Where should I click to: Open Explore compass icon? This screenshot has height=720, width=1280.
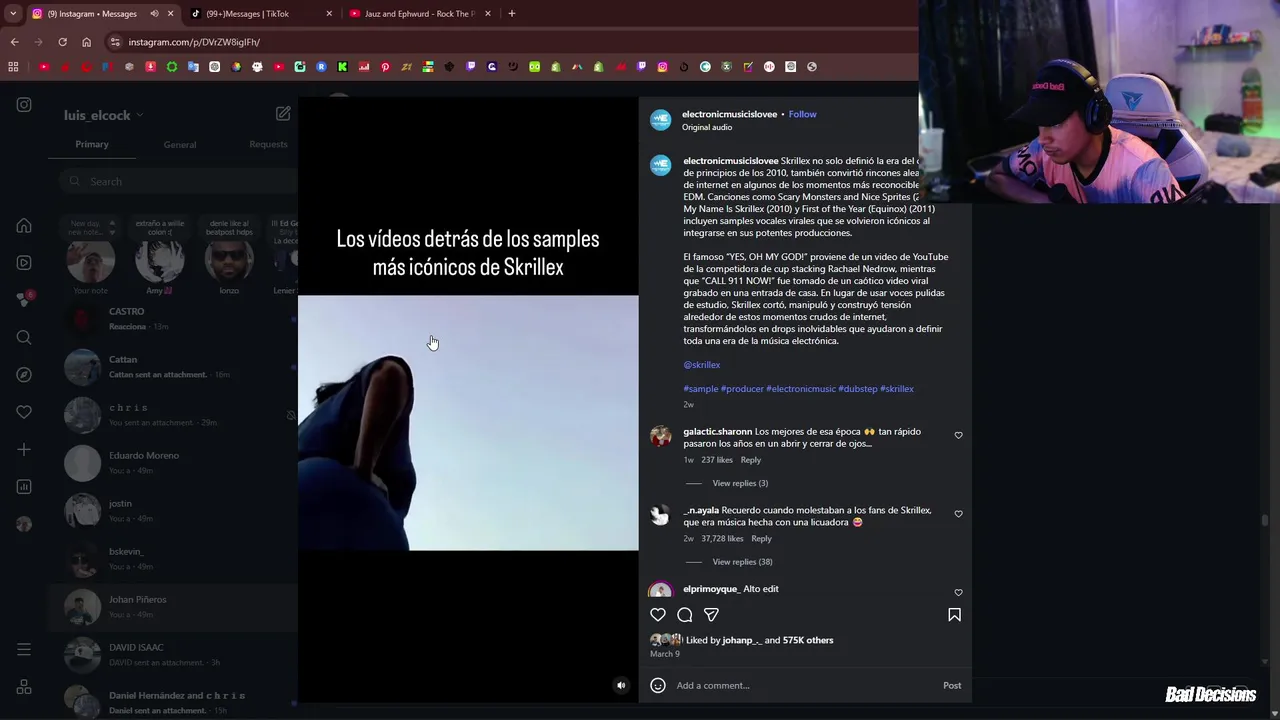click(x=24, y=374)
